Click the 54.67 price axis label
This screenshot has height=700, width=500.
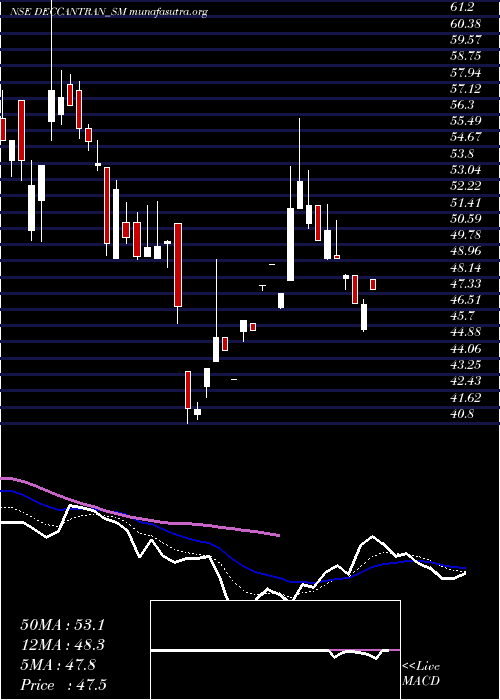pyautogui.click(x=466, y=138)
